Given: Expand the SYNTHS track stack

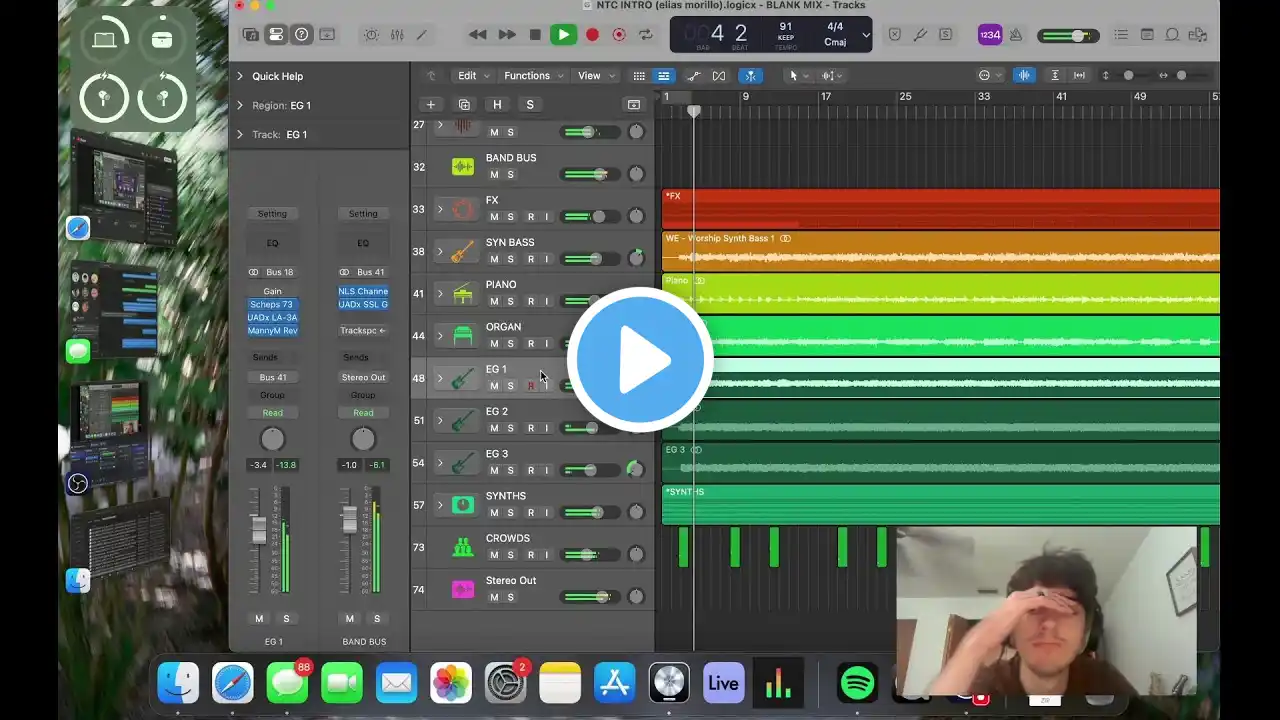Looking at the screenshot, I should (439, 505).
